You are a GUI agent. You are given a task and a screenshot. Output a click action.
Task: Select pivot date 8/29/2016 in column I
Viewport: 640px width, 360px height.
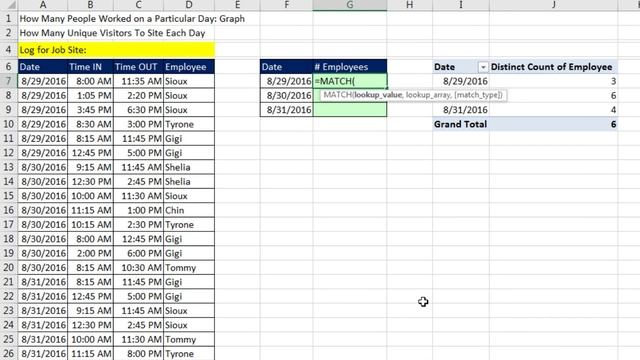click(x=461, y=81)
